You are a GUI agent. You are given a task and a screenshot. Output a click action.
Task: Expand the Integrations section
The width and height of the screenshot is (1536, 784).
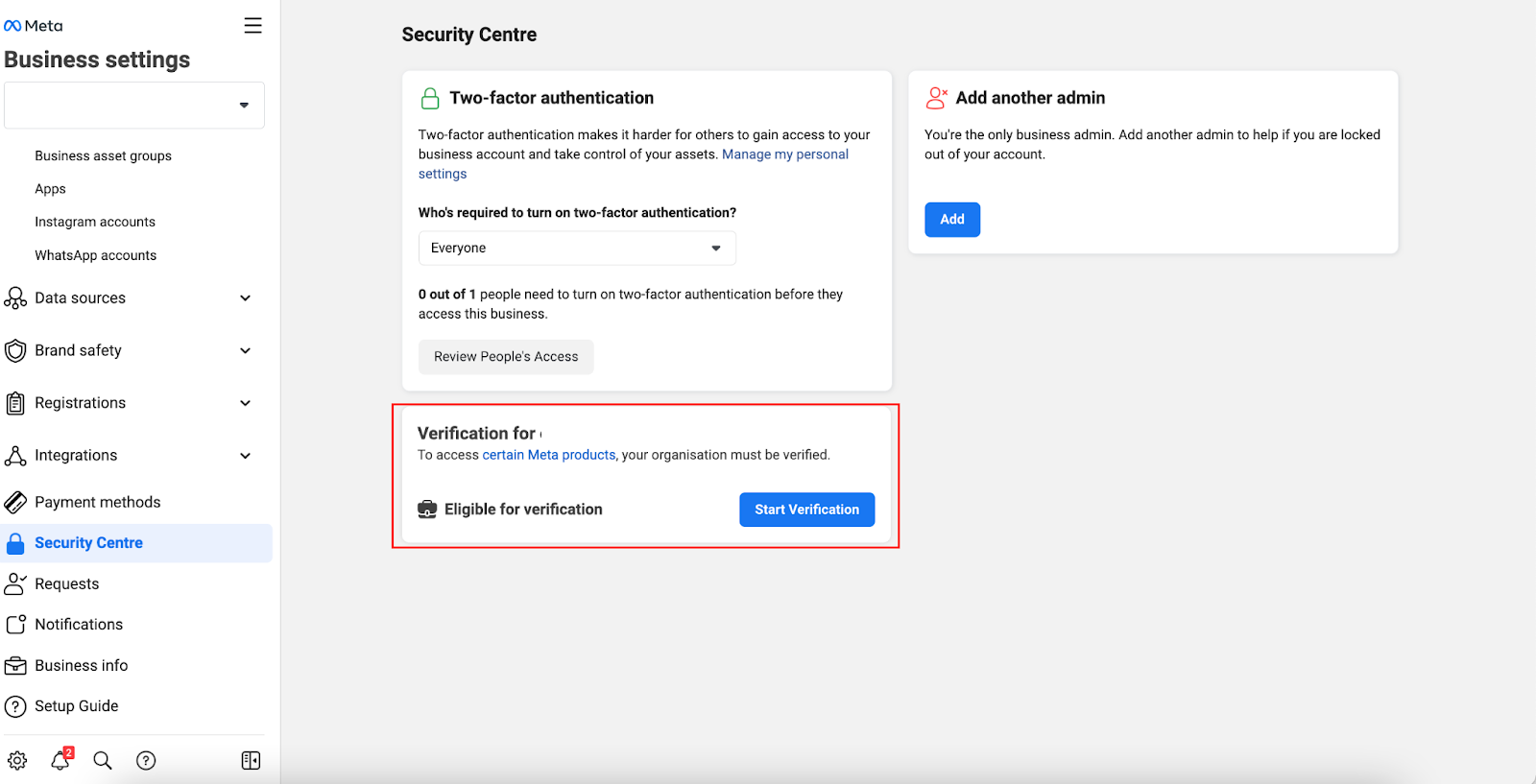(245, 456)
